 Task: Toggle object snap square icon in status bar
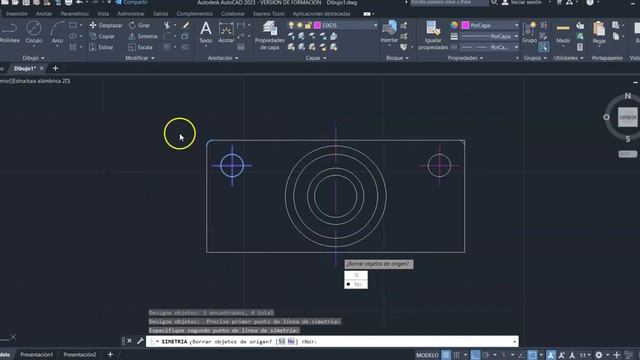point(532,355)
